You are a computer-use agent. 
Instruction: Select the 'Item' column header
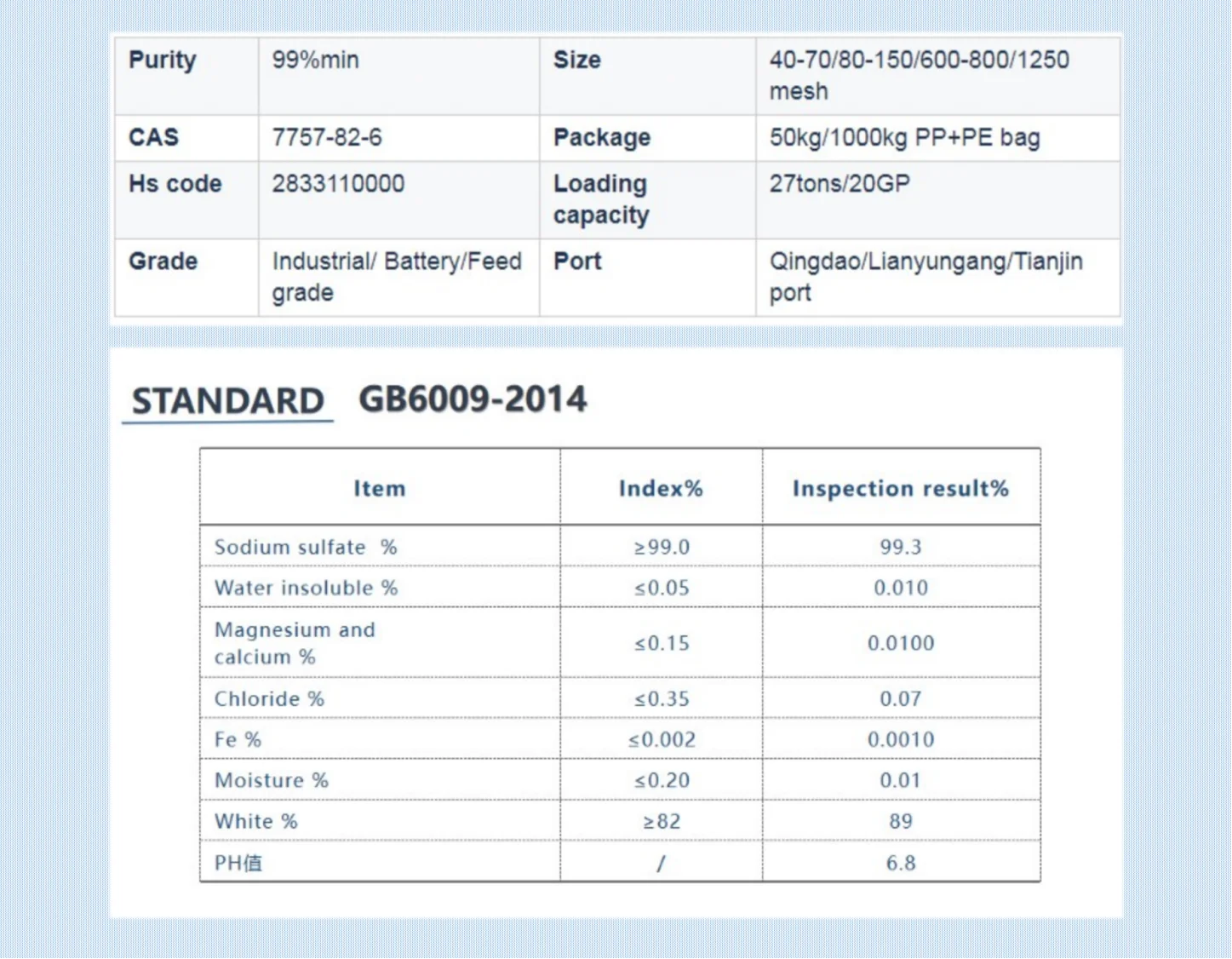[380, 488]
